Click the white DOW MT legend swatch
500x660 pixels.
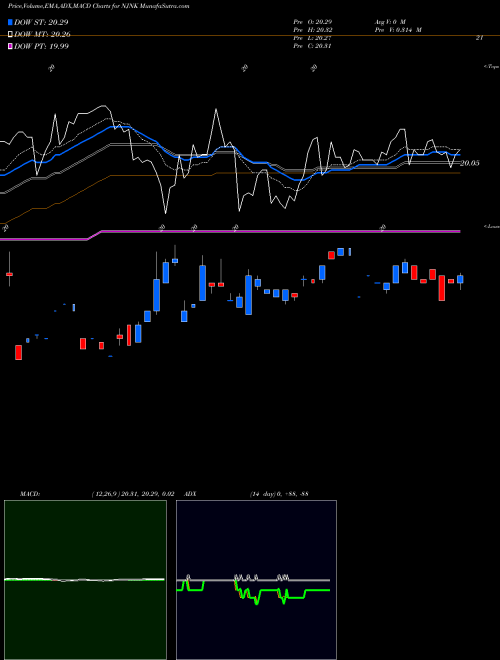[x=10, y=35]
